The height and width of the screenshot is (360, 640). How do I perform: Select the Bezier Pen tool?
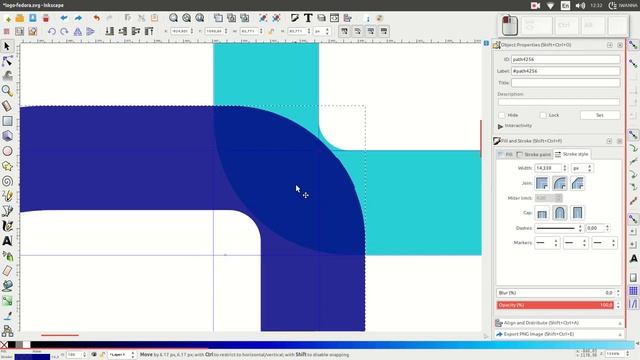pyautogui.click(x=7, y=211)
